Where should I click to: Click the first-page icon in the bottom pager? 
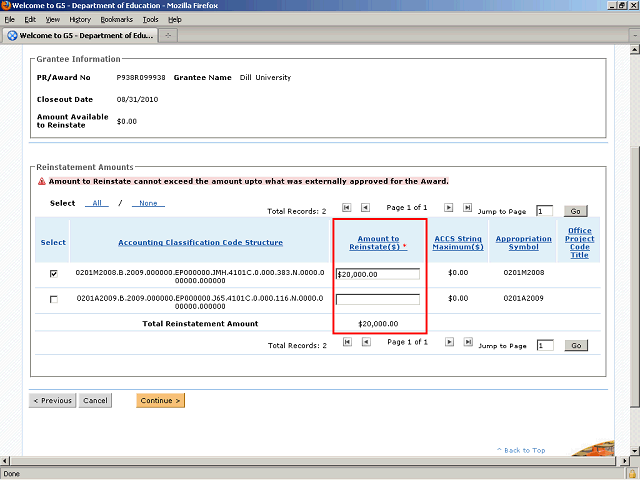click(347, 342)
